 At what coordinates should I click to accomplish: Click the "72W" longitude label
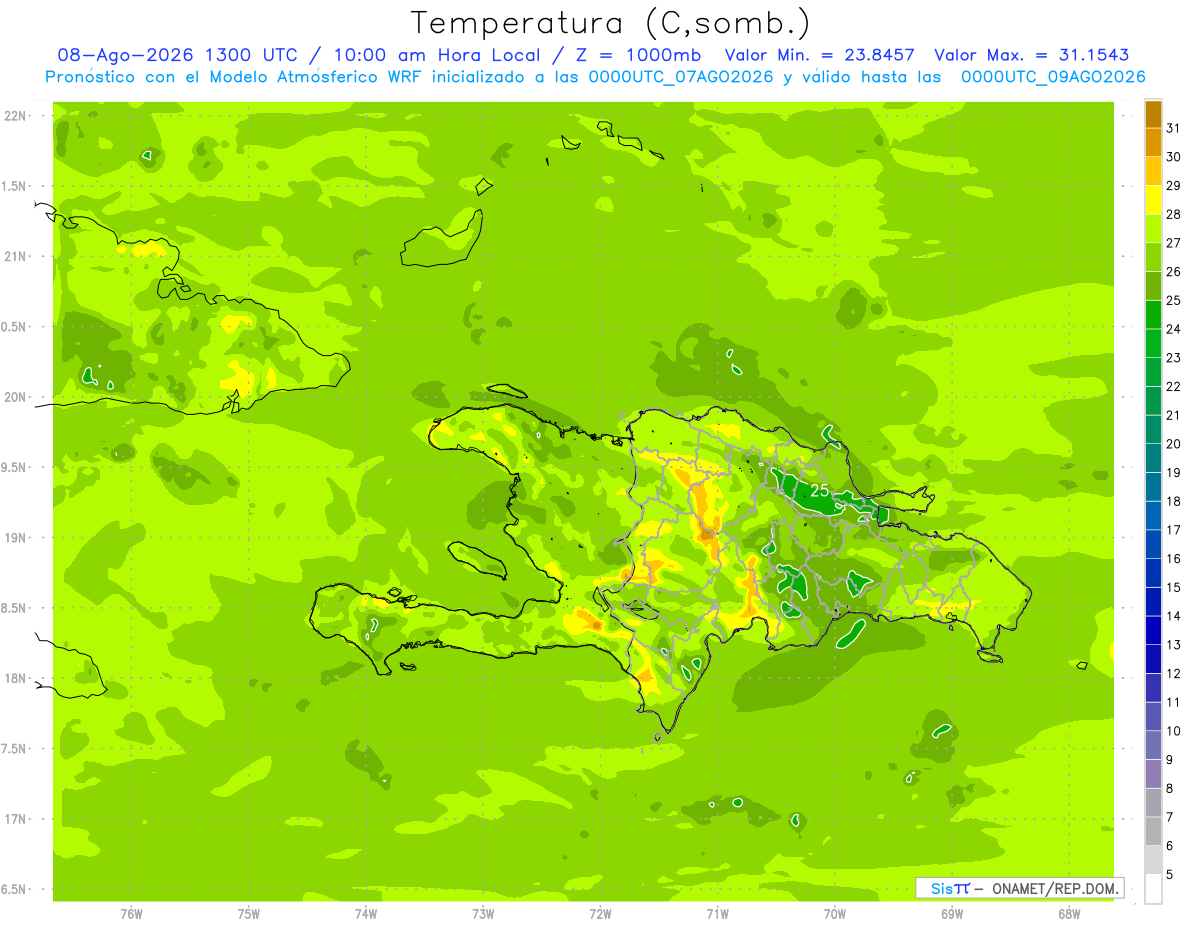(x=600, y=914)
